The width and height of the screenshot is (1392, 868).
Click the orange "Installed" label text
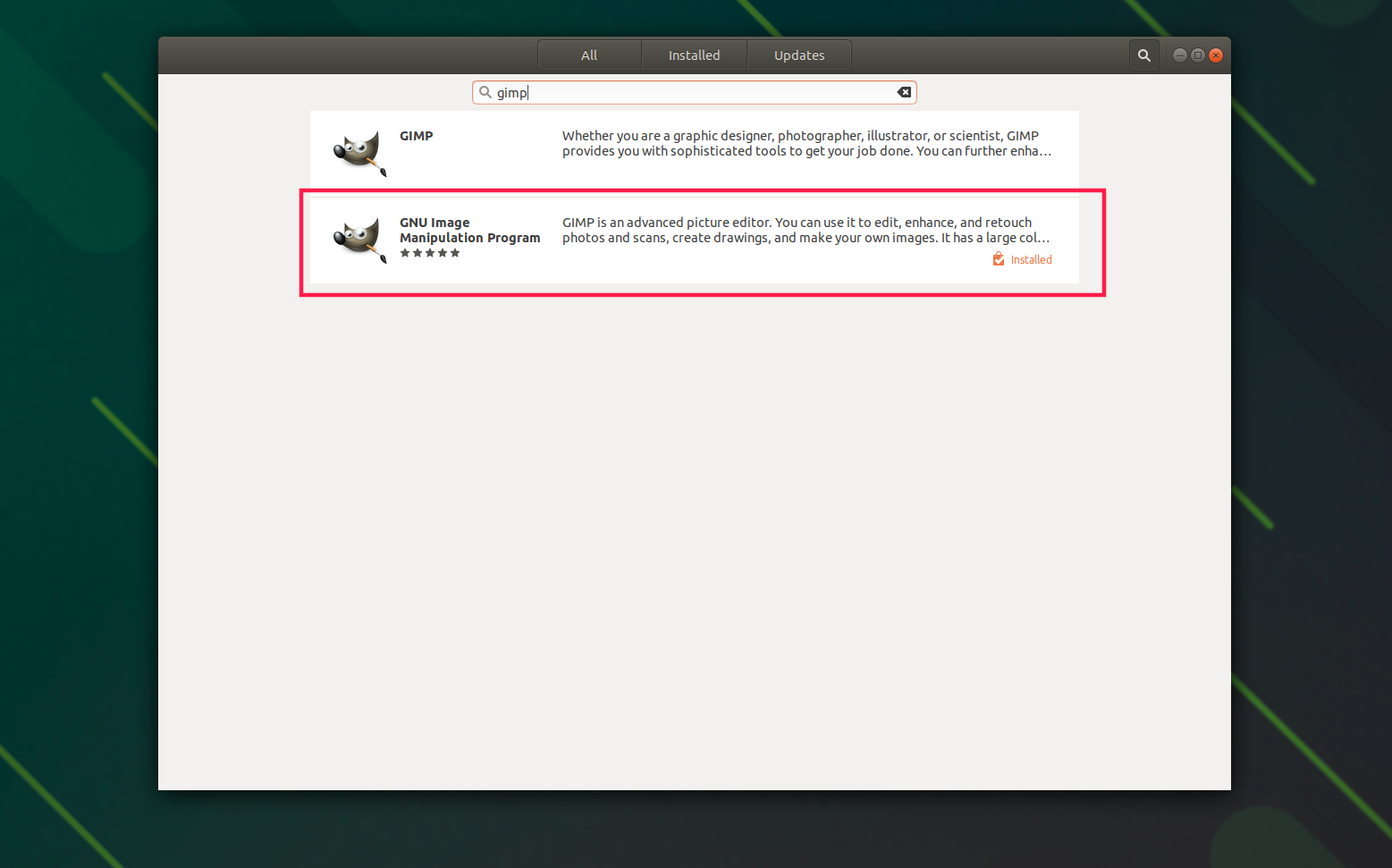[1031, 260]
